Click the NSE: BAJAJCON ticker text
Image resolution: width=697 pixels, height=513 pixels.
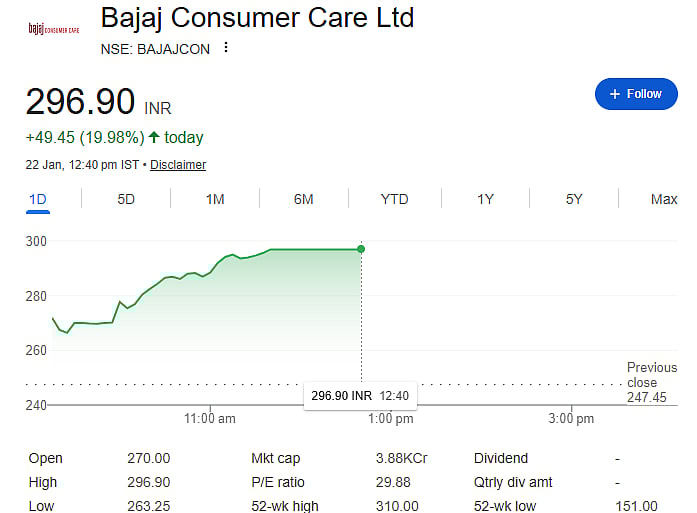pyautogui.click(x=156, y=48)
